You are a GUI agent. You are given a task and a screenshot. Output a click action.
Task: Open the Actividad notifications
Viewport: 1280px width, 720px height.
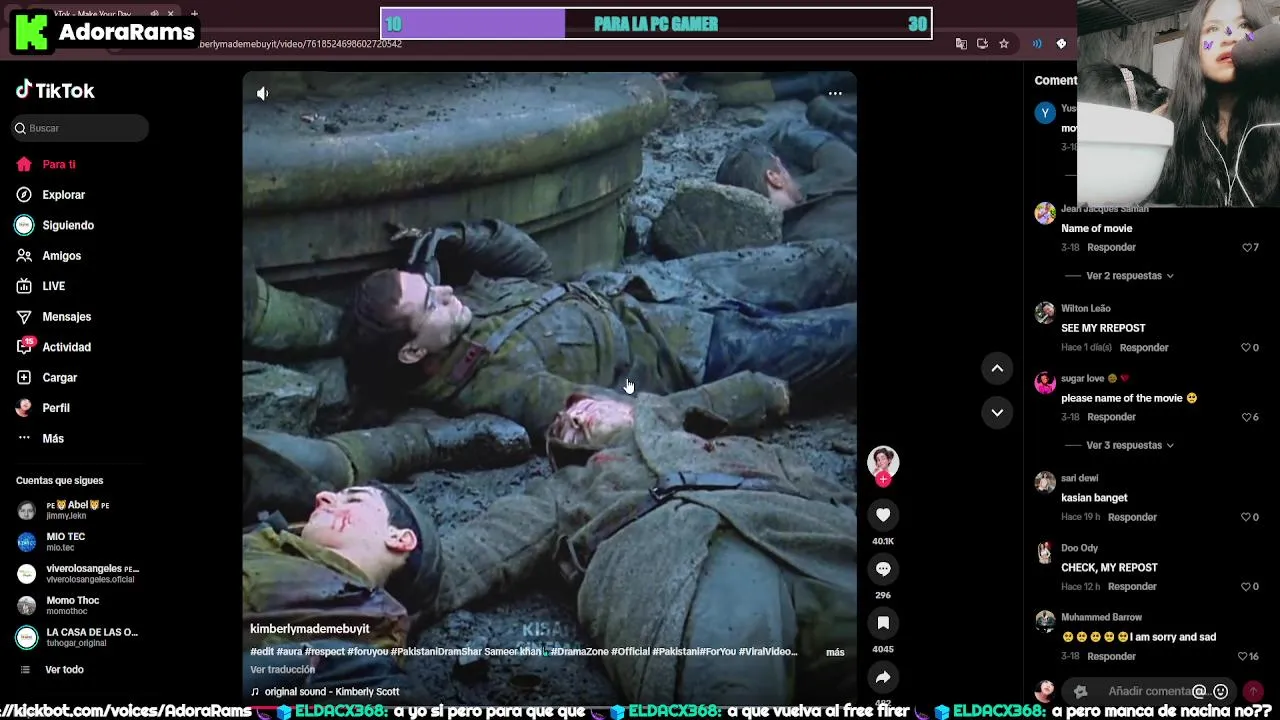click(53, 347)
